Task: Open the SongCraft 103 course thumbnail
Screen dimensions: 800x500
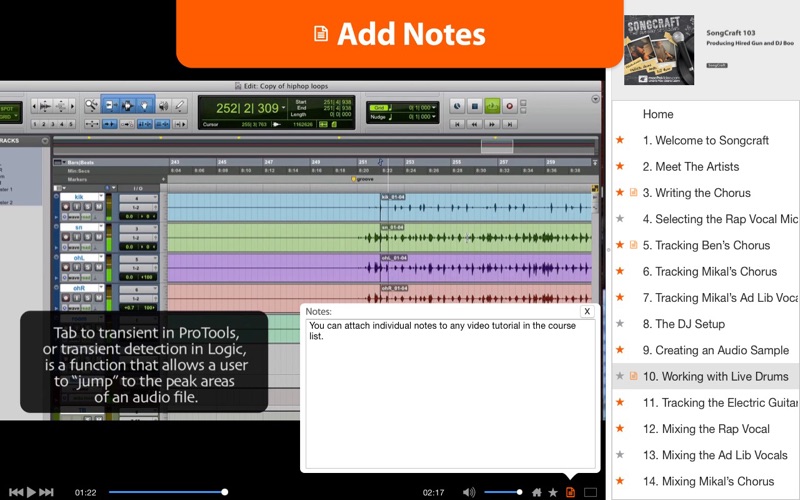Action: coord(659,50)
